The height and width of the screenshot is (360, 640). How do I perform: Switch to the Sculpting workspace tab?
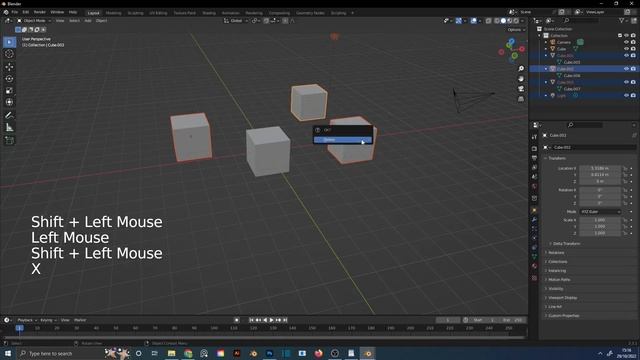point(136,13)
